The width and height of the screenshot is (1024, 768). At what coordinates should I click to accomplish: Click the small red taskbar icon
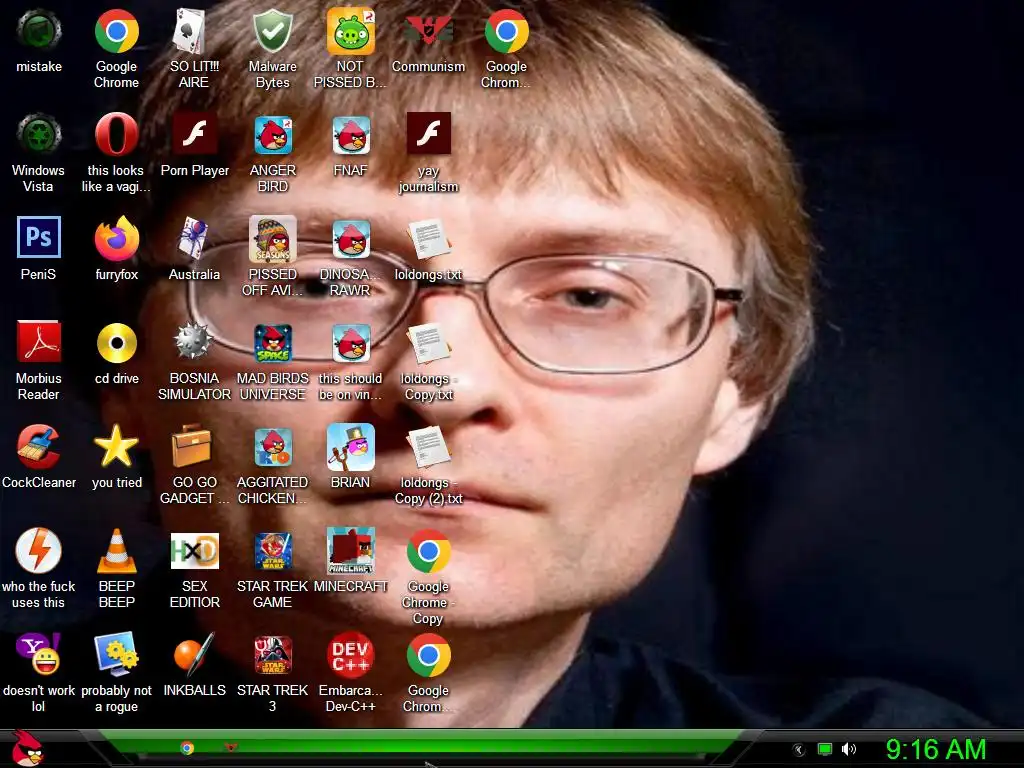pos(231,746)
